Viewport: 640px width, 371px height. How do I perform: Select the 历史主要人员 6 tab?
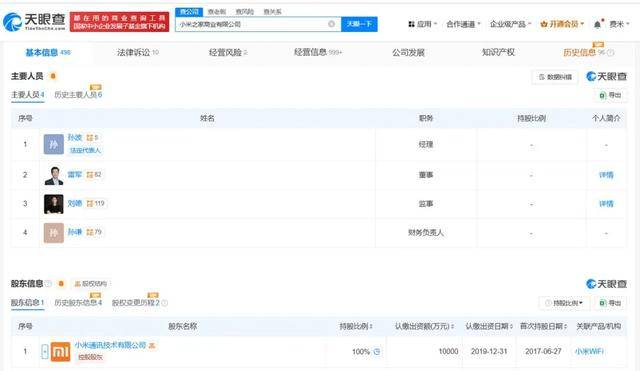point(78,95)
